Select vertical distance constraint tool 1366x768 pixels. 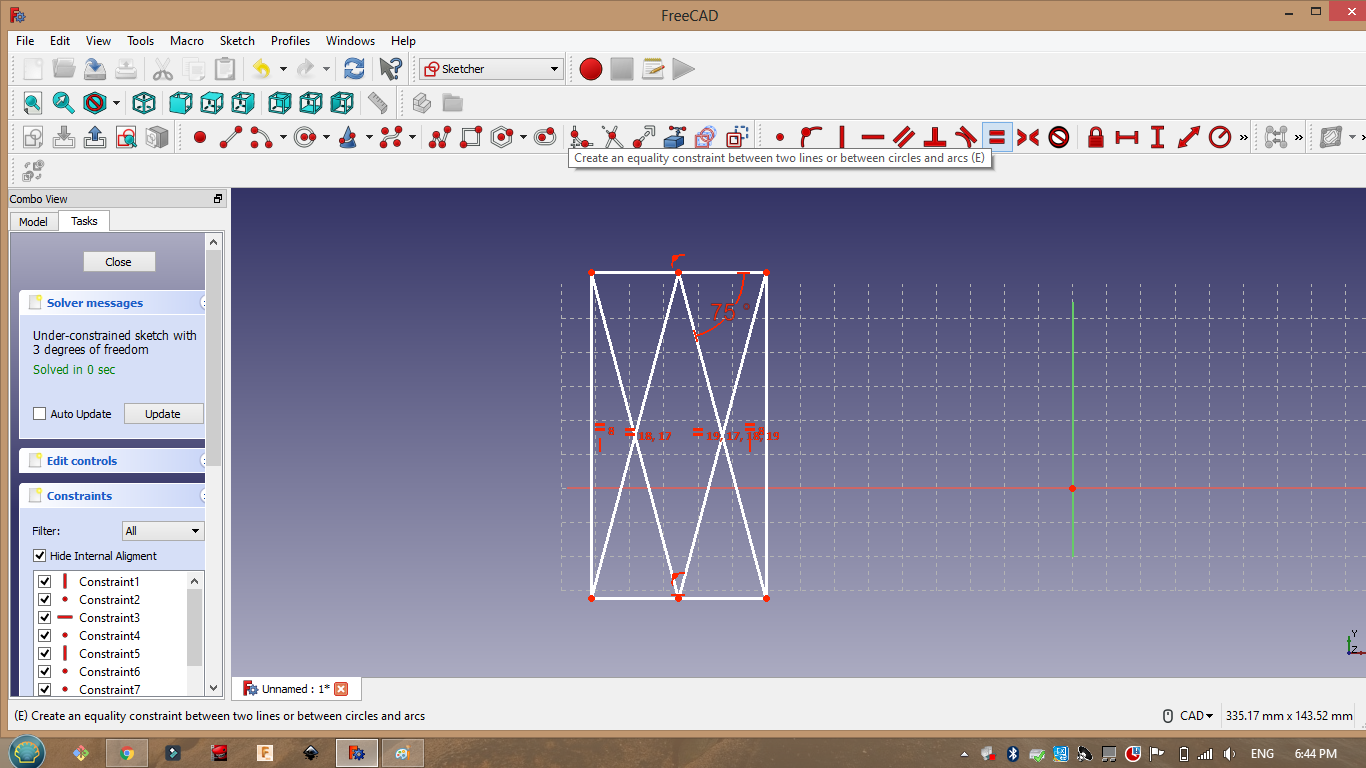(1158, 137)
